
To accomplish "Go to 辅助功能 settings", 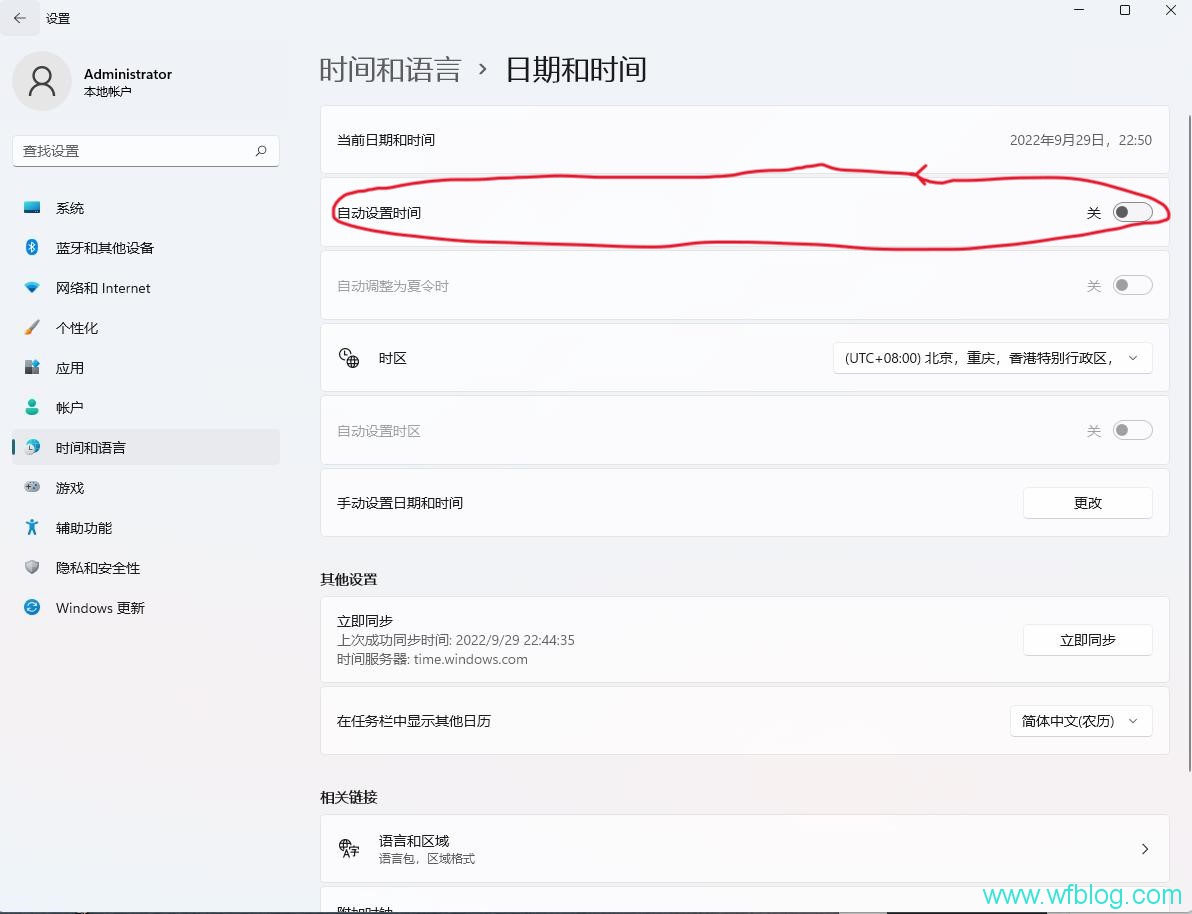I will point(146,528).
